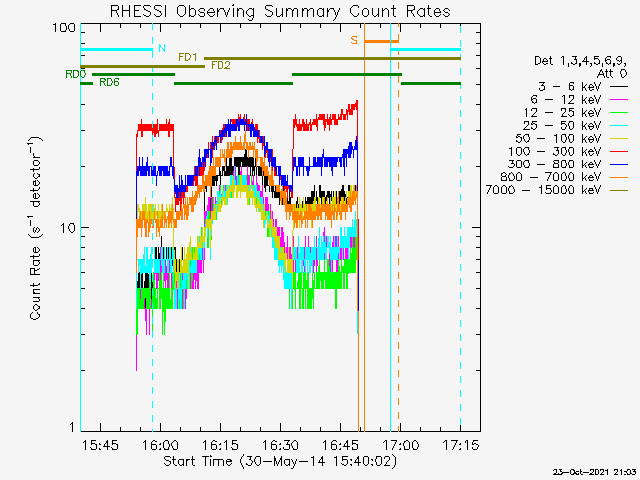
Task: Click the Start Time axis title
Action: (x=280, y=461)
